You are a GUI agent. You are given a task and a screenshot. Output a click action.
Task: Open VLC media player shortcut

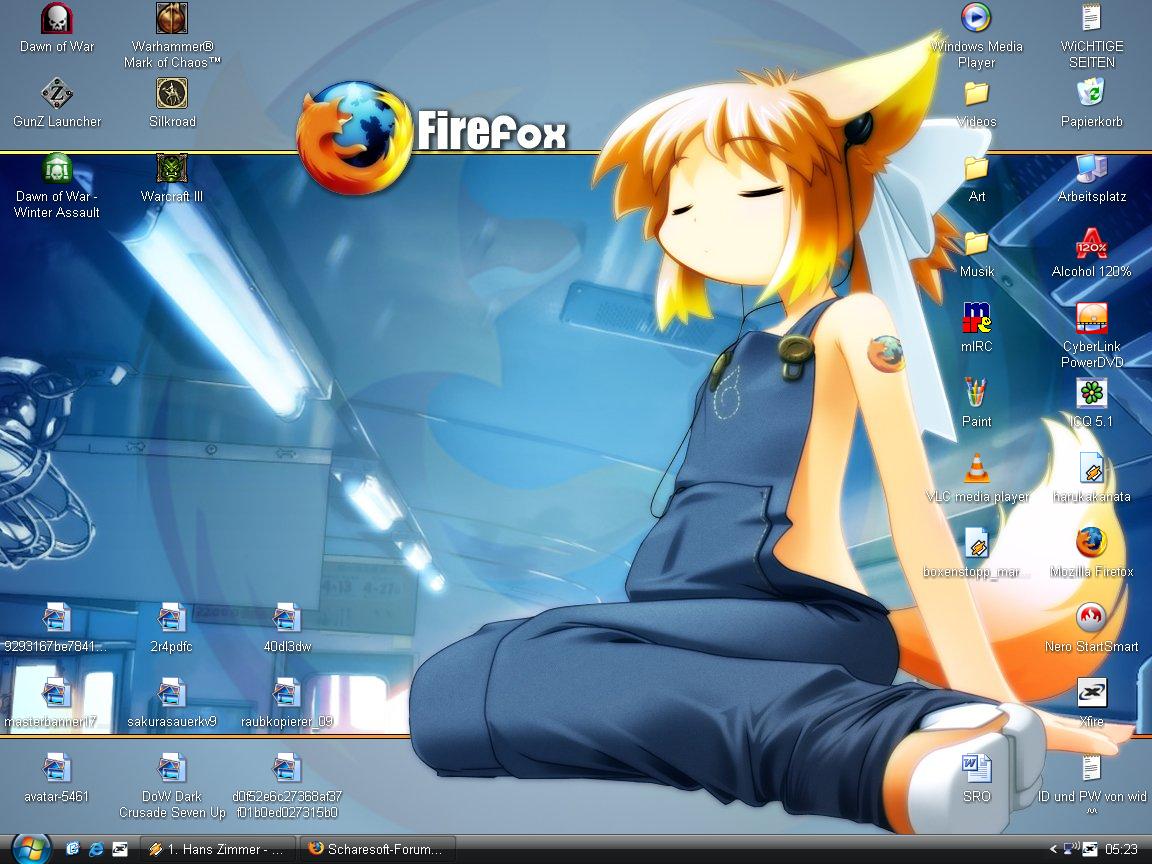pos(976,469)
